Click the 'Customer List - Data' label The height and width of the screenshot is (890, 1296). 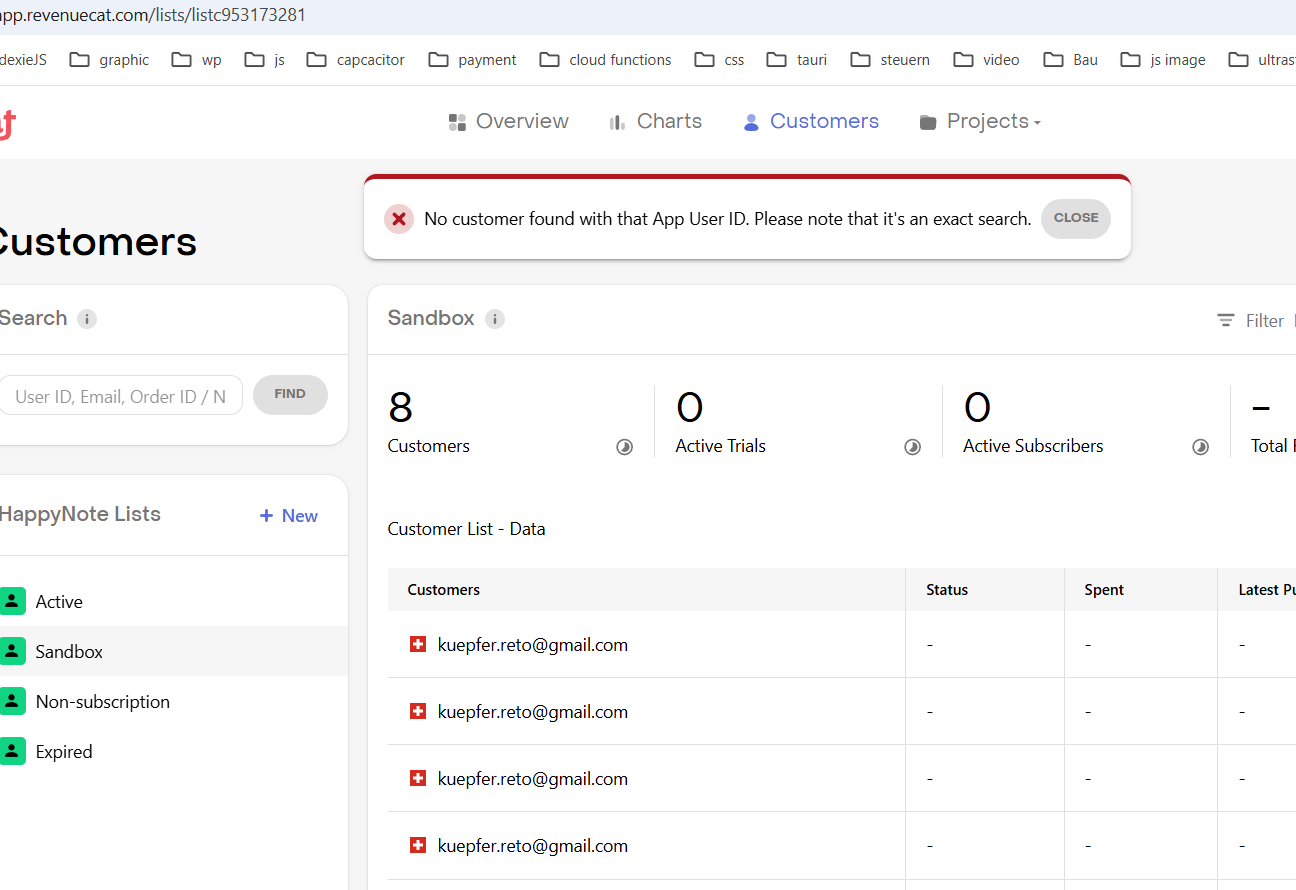466,529
